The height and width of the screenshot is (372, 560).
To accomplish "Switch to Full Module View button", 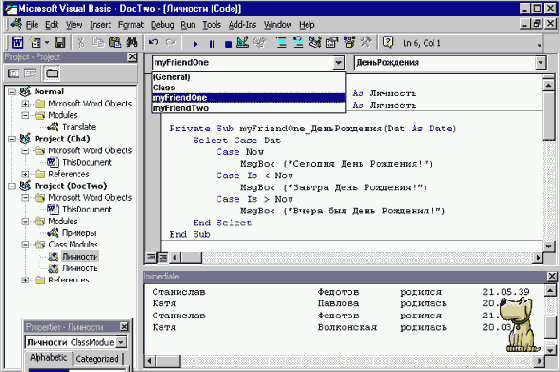I will pos(163,257).
